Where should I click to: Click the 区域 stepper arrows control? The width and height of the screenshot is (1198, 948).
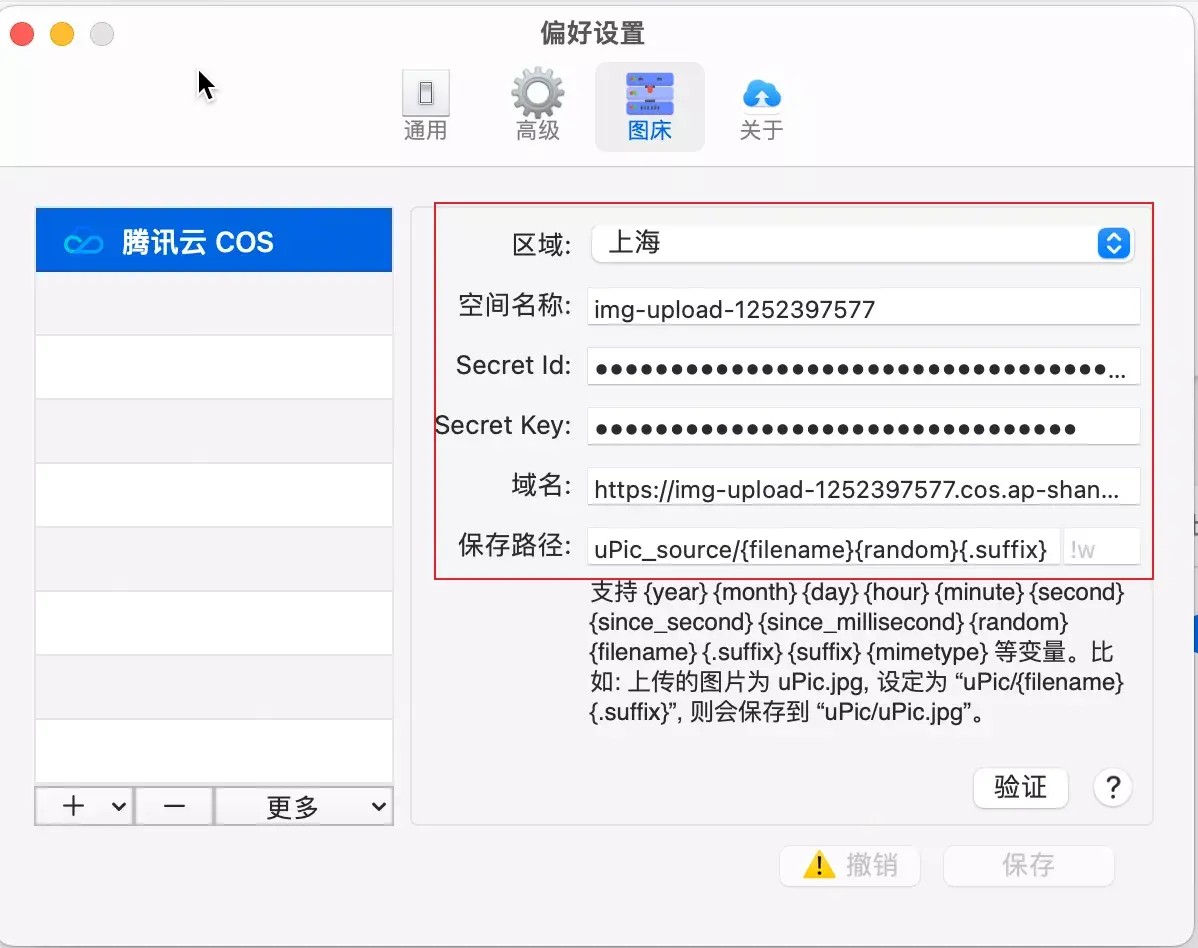point(1113,243)
